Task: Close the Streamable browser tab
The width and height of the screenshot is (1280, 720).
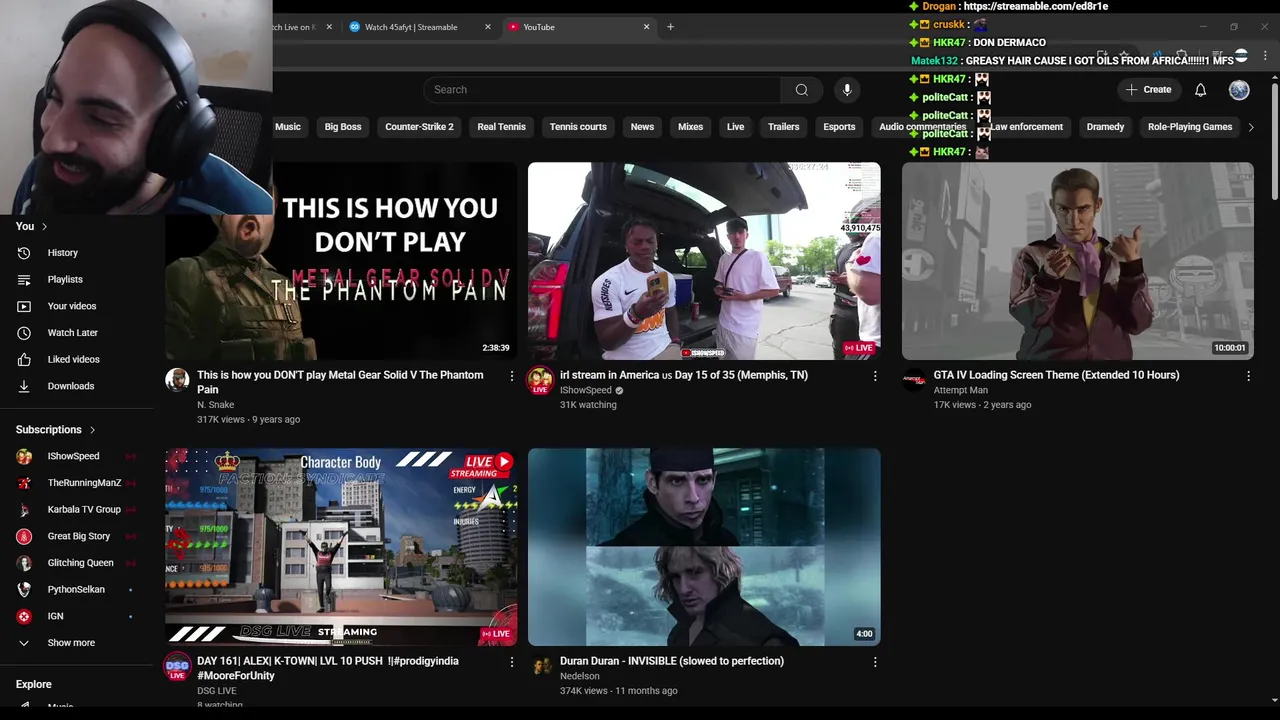Action: click(x=487, y=27)
